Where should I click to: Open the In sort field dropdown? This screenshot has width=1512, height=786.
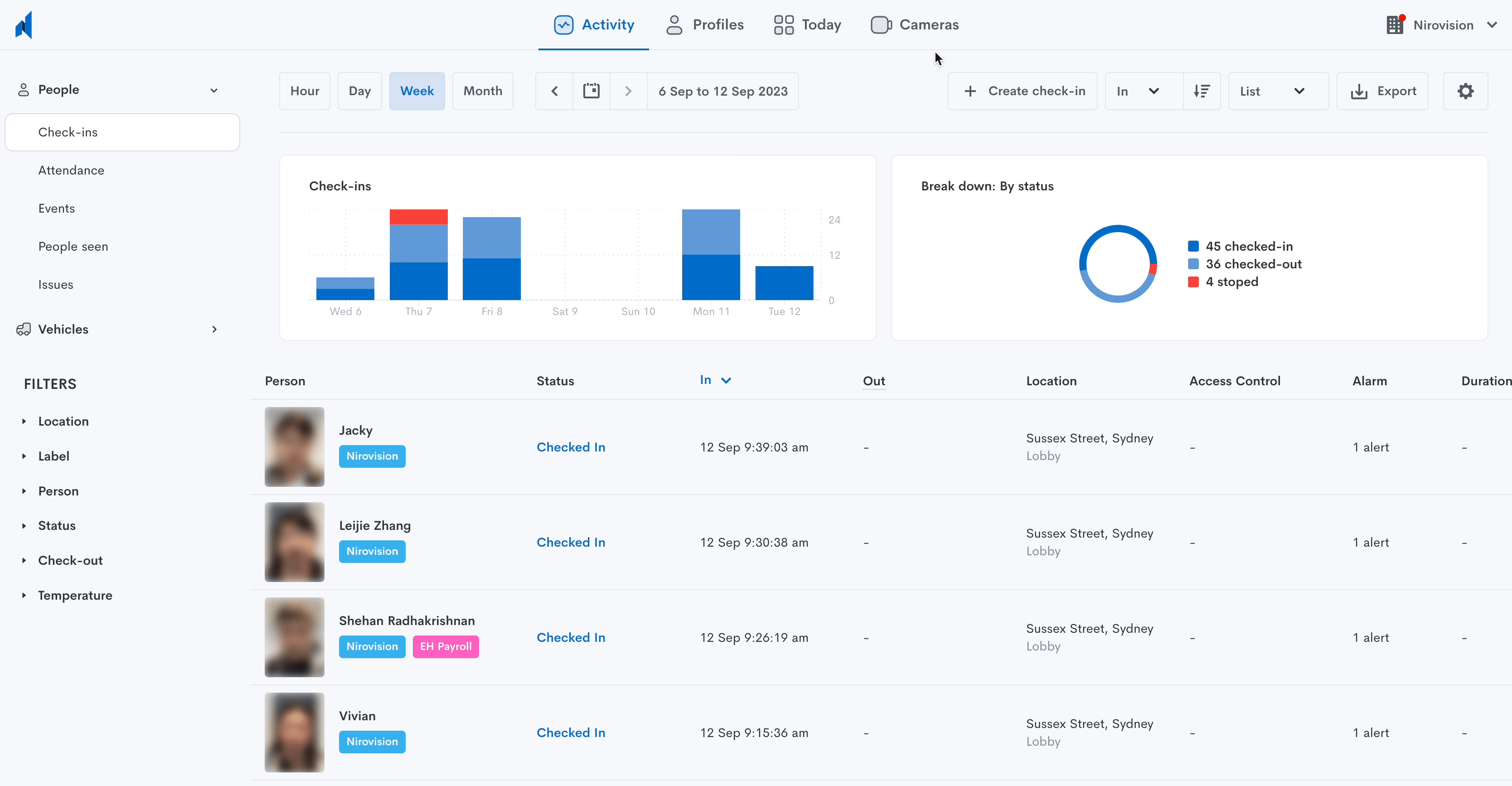tap(1144, 91)
